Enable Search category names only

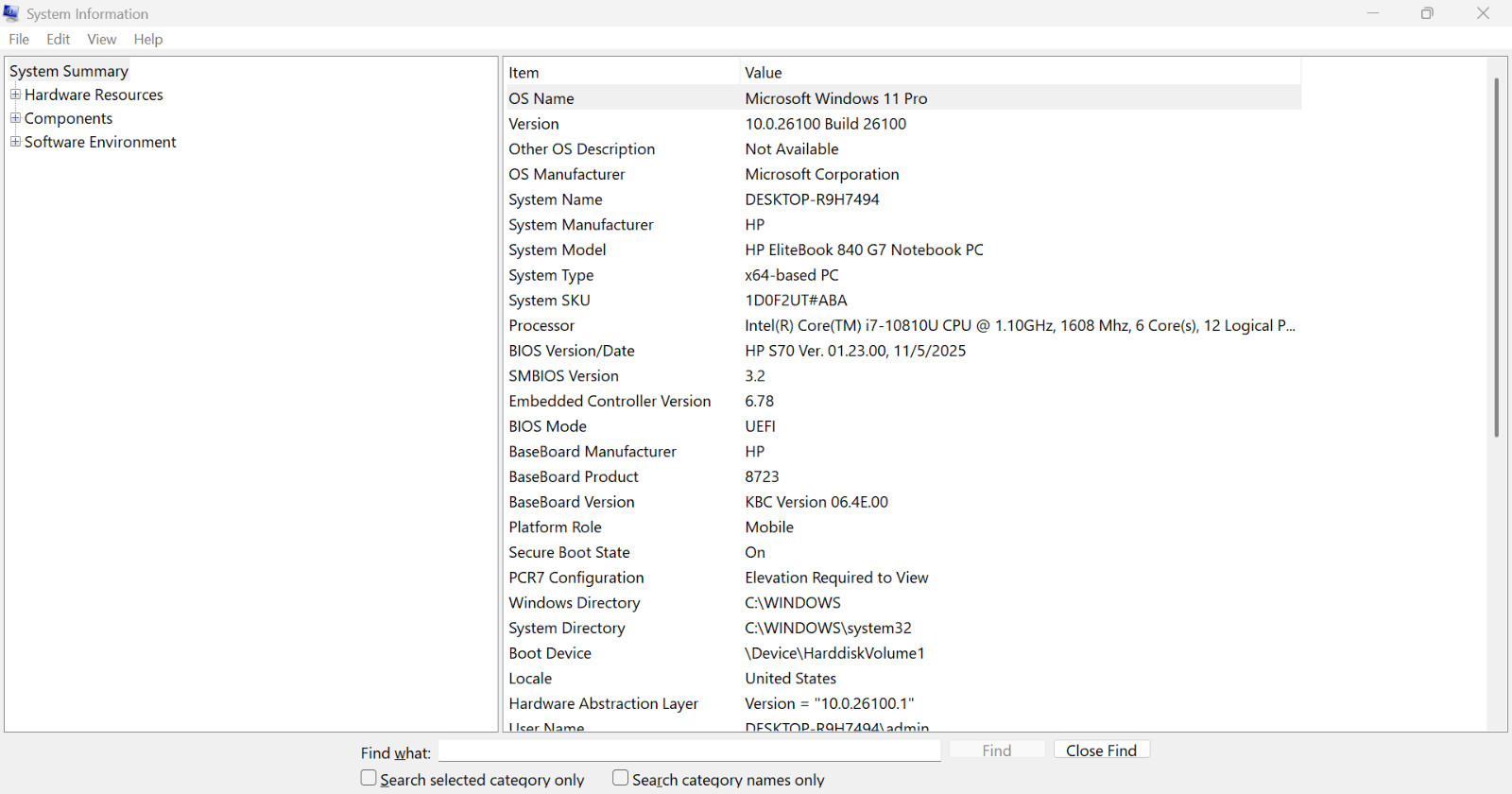(x=620, y=778)
